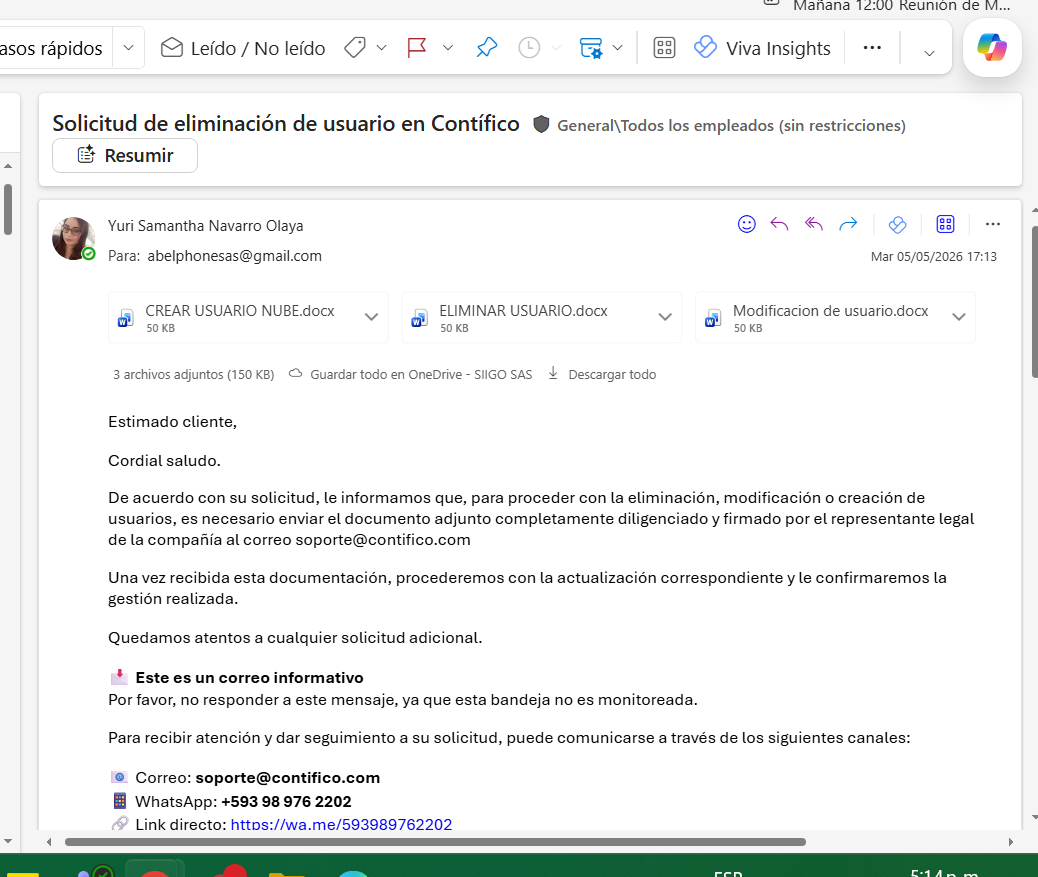Click the Viva Insights icon in message header
Screen dimensions: 1038x877
pos(897,224)
